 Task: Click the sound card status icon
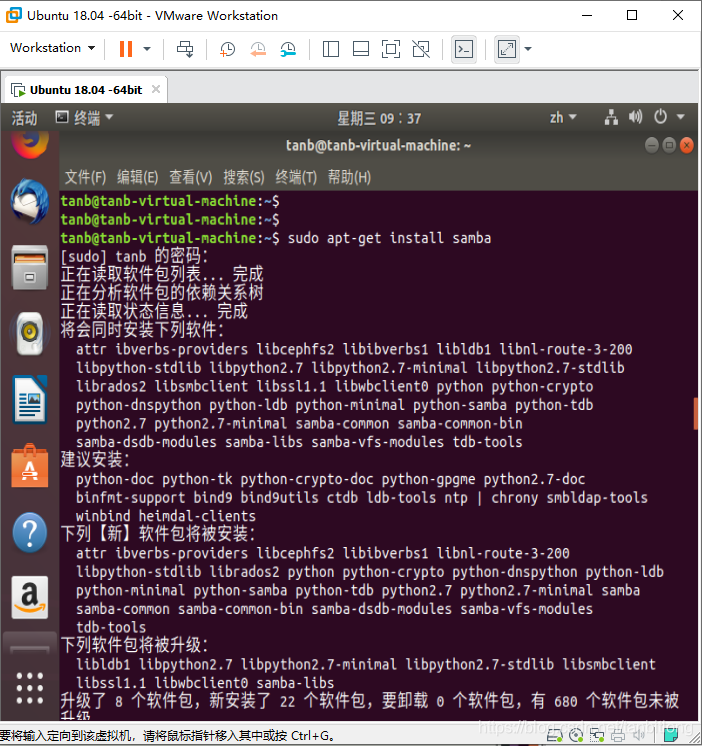[639, 736]
